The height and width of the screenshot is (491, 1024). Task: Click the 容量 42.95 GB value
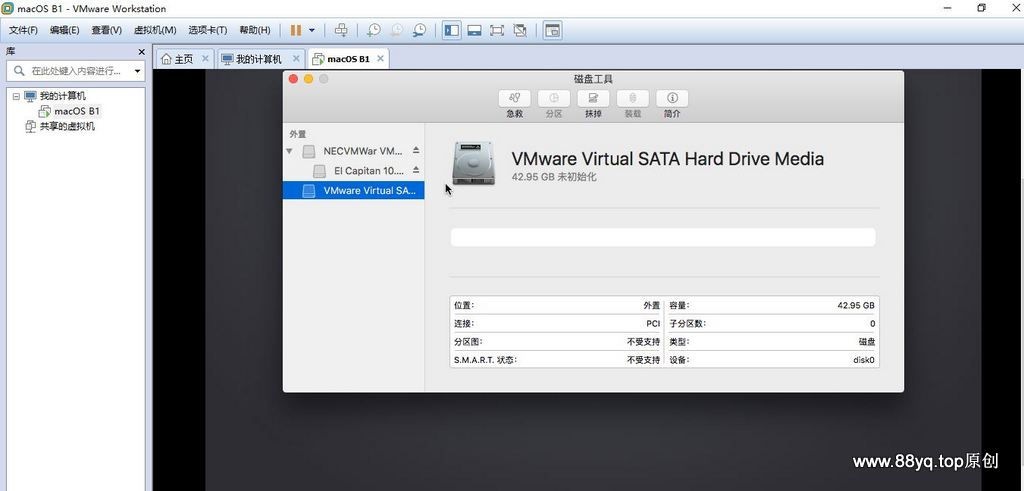[856, 305]
